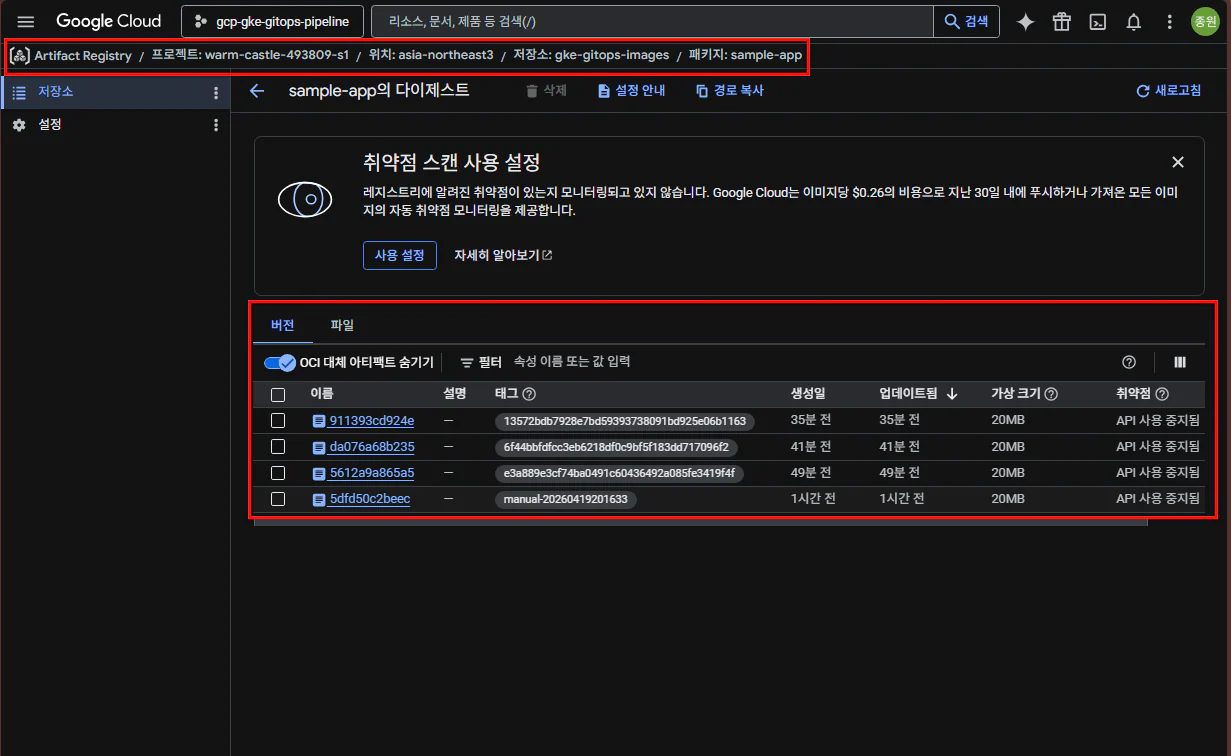Click the 태그 column help icon

529,395
